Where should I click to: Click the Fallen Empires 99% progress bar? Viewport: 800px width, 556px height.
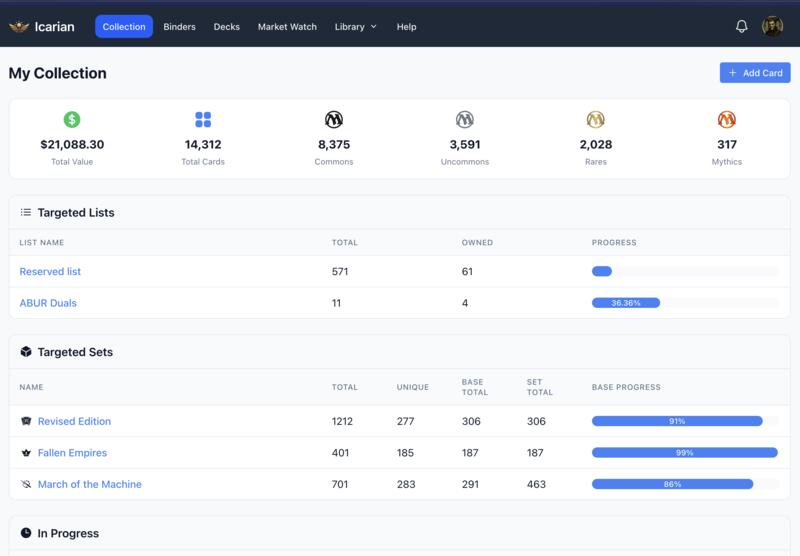(x=684, y=452)
